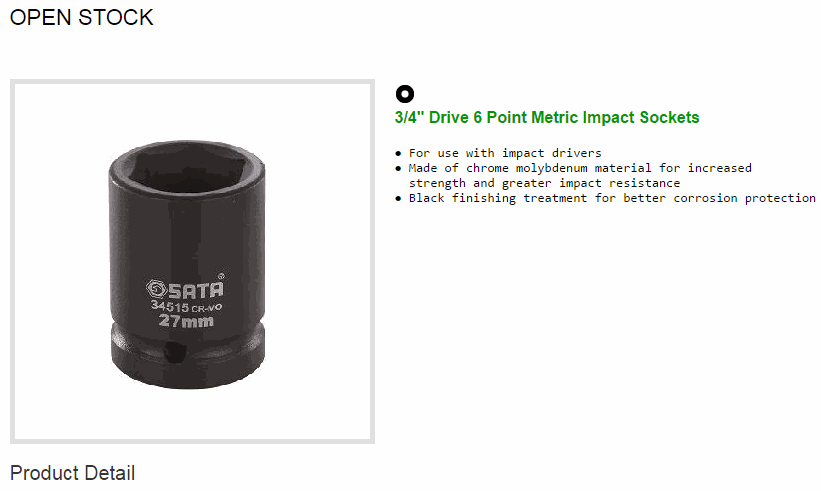Click the 'For use with impact drivers' text

(505, 153)
